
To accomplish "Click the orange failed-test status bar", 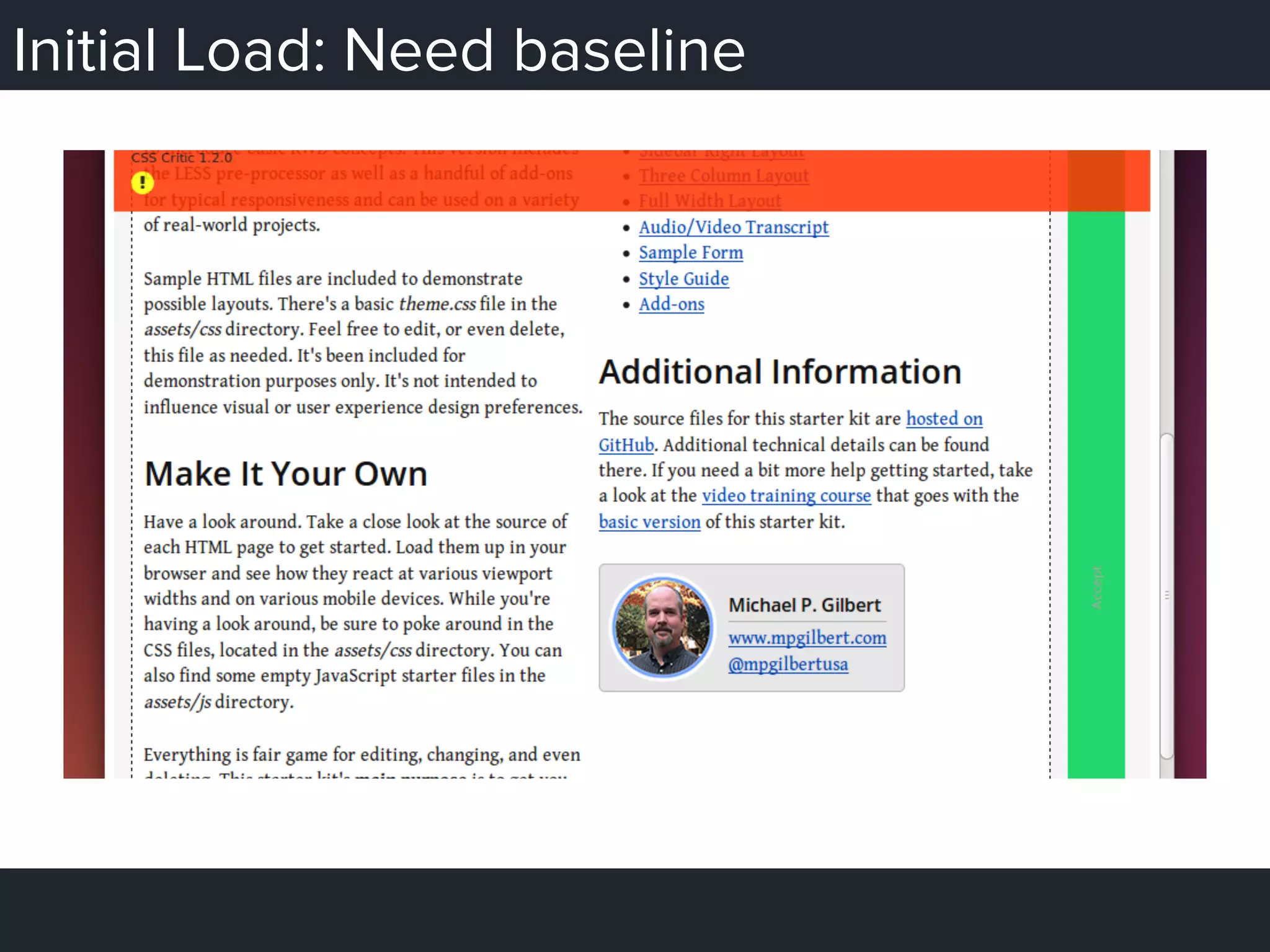I will pos(930,180).
